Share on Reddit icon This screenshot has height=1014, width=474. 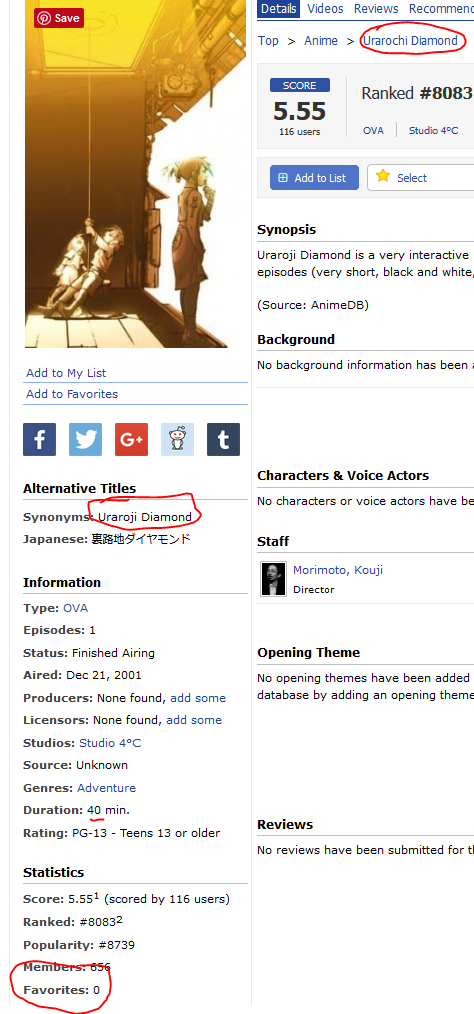pos(177,440)
